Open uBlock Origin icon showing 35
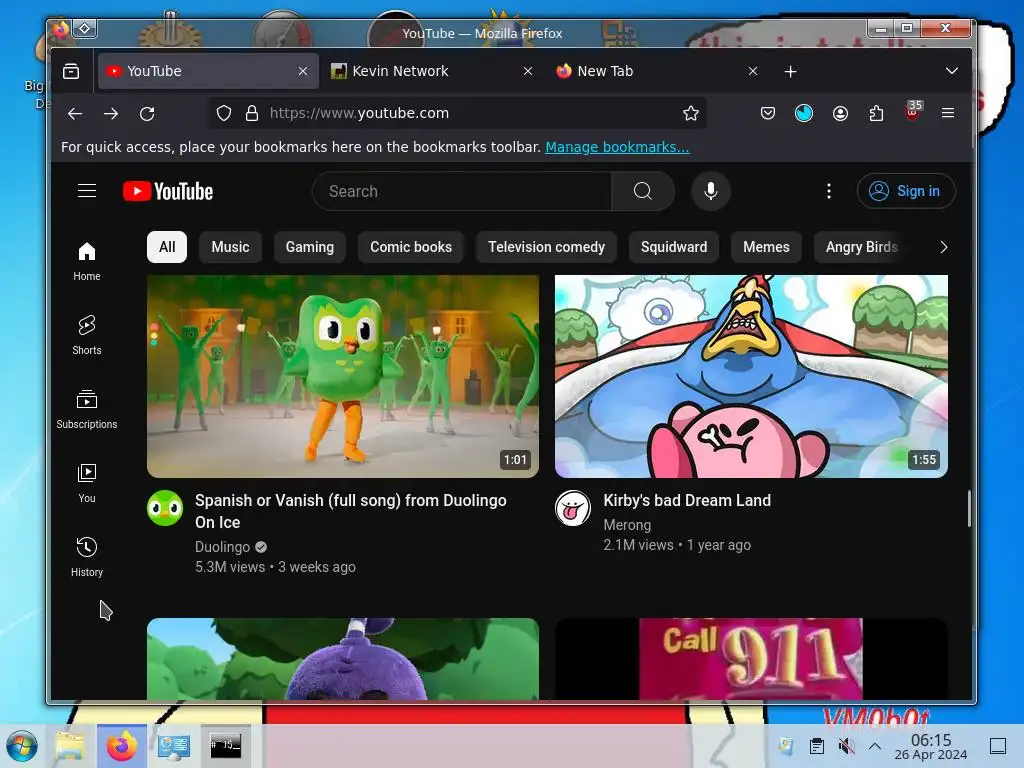Image resolution: width=1024 pixels, height=768 pixels. (913, 111)
